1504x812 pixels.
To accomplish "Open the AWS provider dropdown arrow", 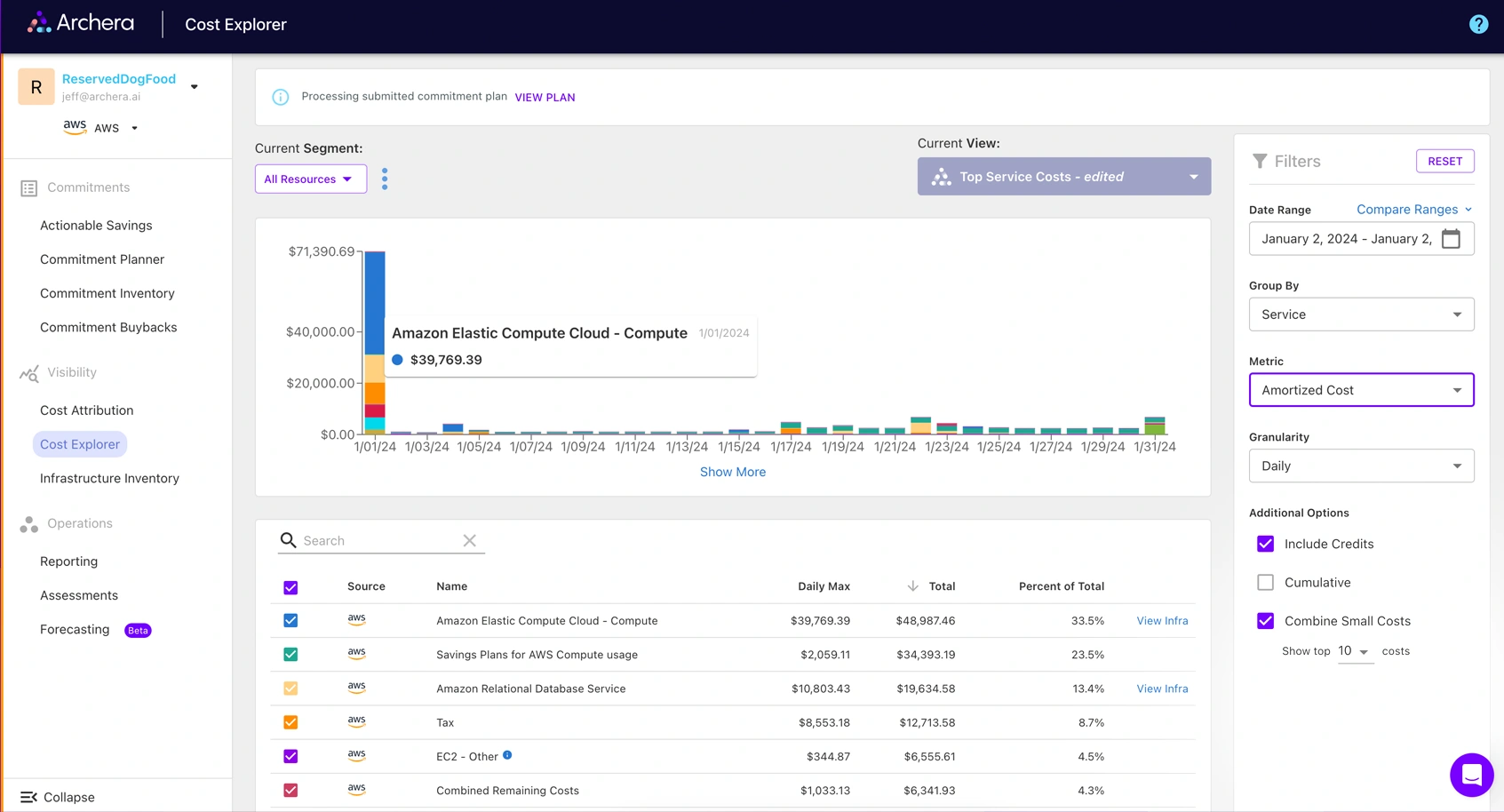I will coord(135,128).
